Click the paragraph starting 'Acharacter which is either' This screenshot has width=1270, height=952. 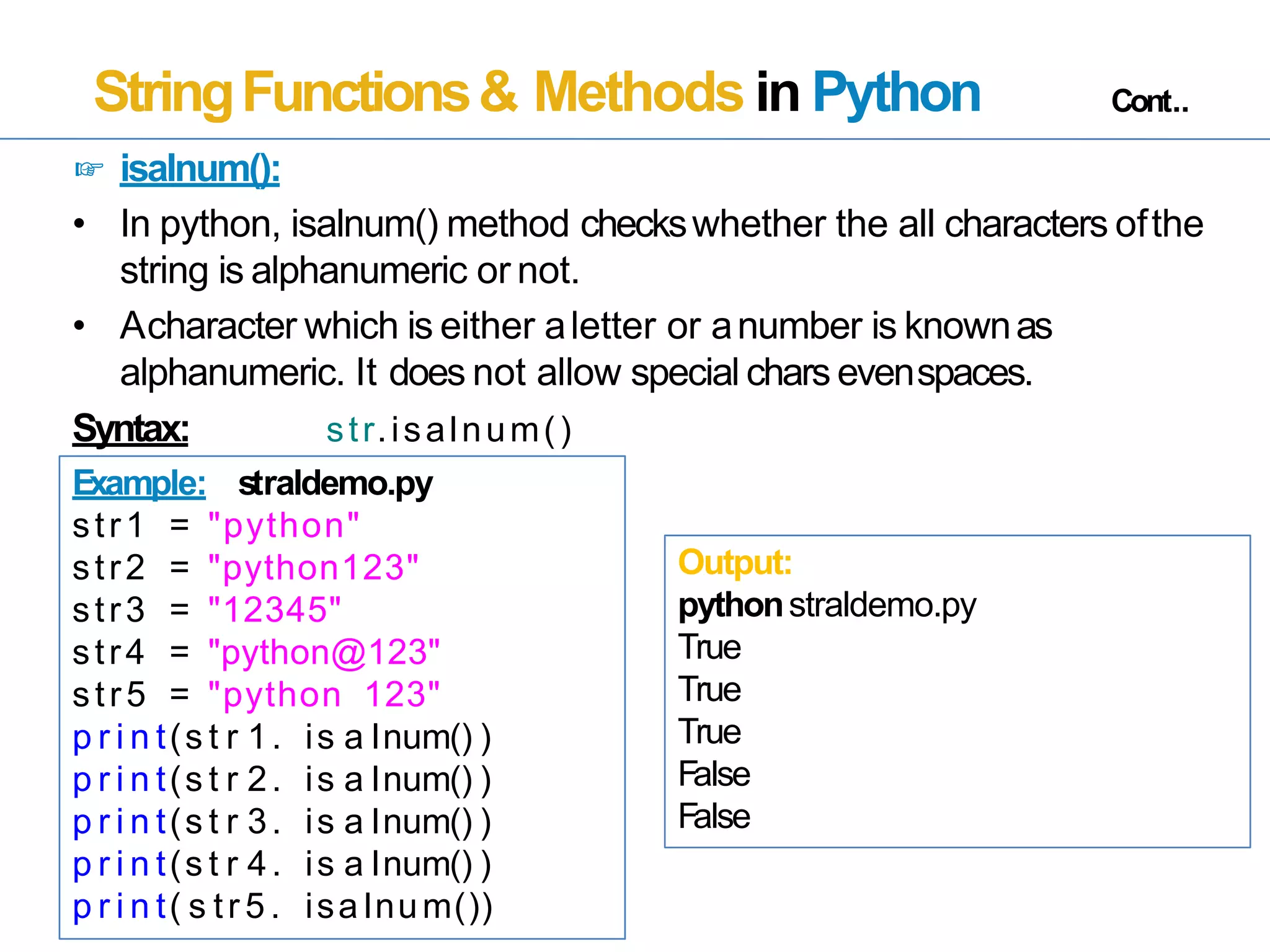click(x=586, y=349)
